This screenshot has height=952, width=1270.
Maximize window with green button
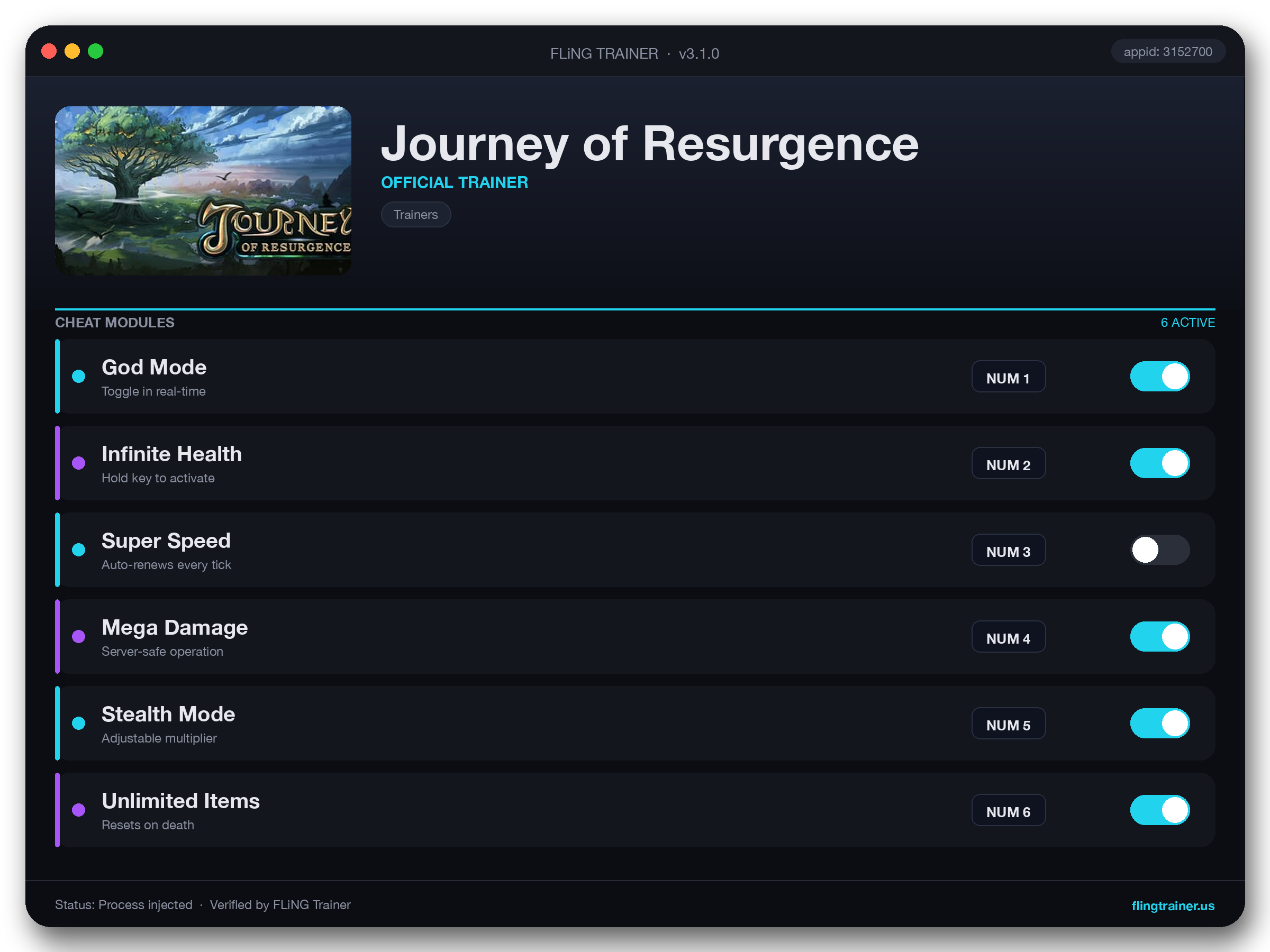[x=96, y=52]
